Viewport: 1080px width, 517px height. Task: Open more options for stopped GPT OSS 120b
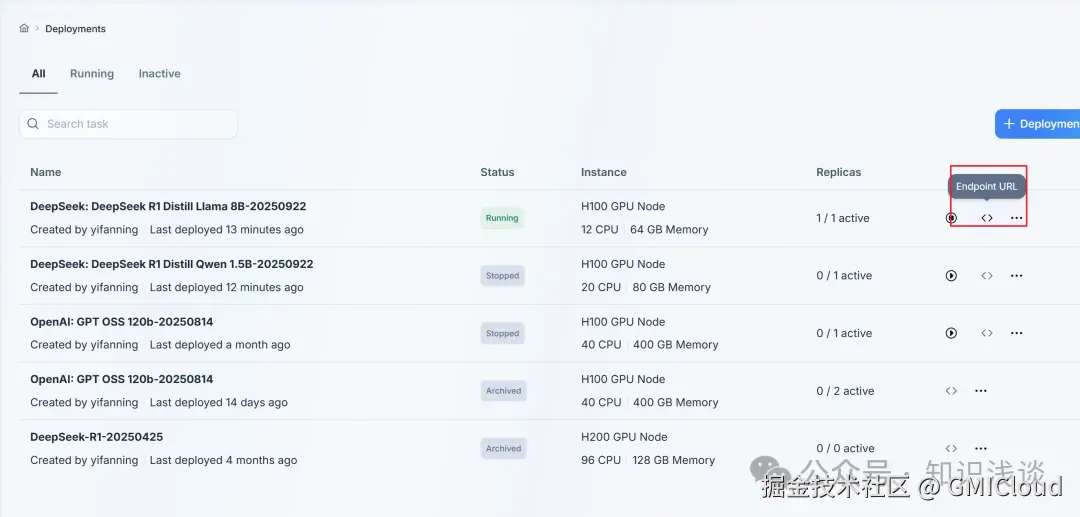[x=1017, y=333]
